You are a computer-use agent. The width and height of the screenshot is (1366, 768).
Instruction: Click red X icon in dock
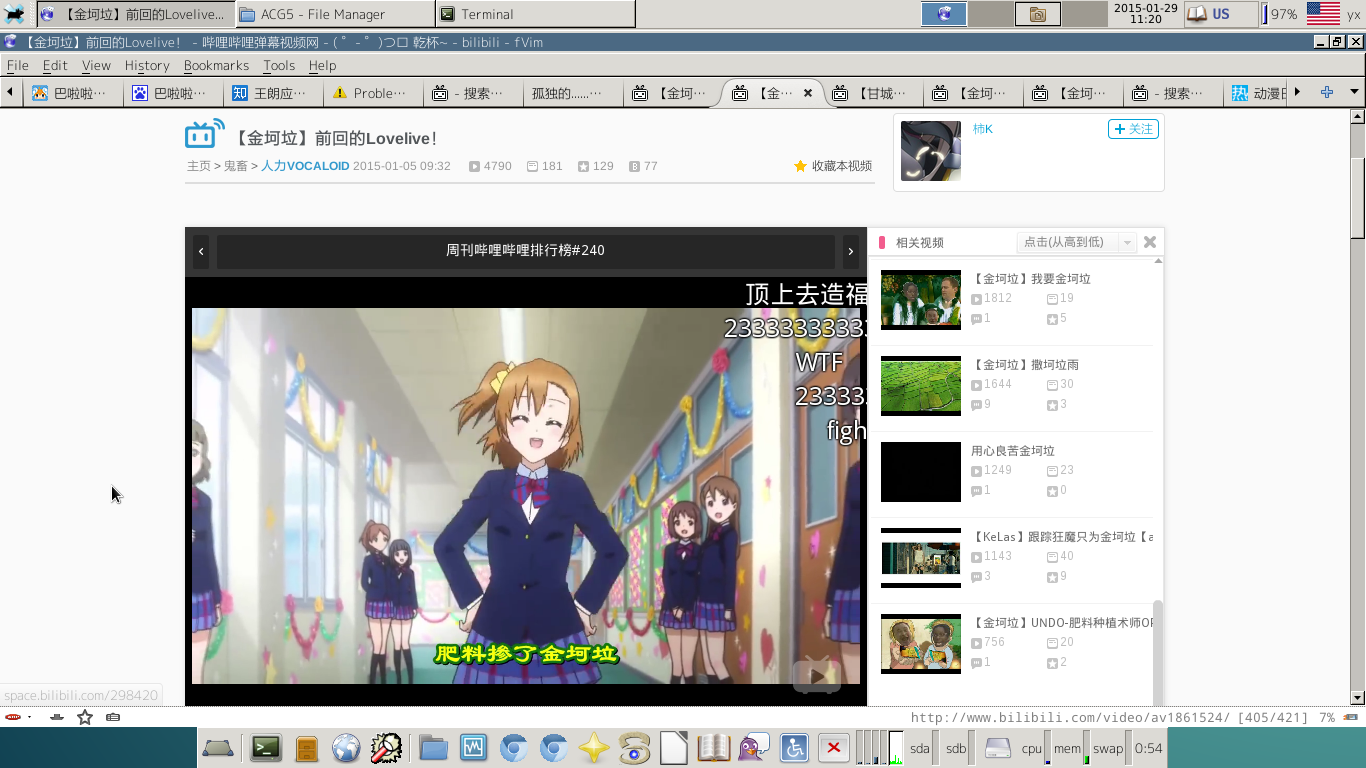[833, 748]
